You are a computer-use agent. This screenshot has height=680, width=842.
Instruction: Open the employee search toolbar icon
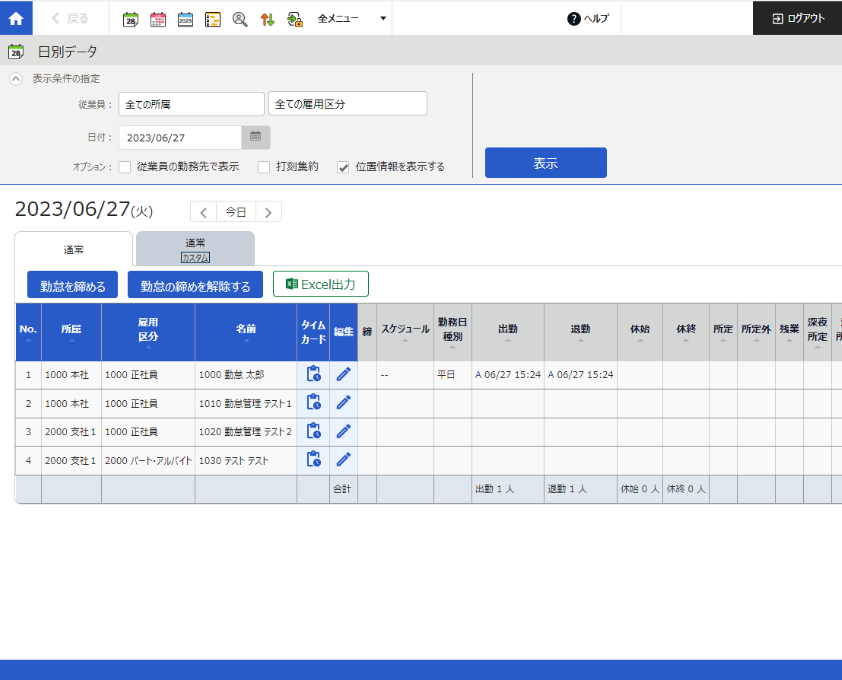coord(239,20)
